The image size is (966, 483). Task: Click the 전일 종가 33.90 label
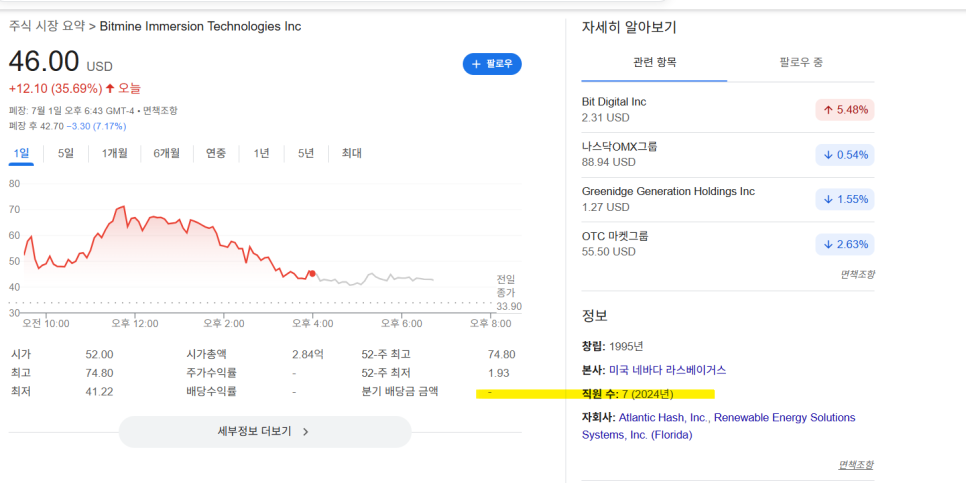[x=509, y=293]
